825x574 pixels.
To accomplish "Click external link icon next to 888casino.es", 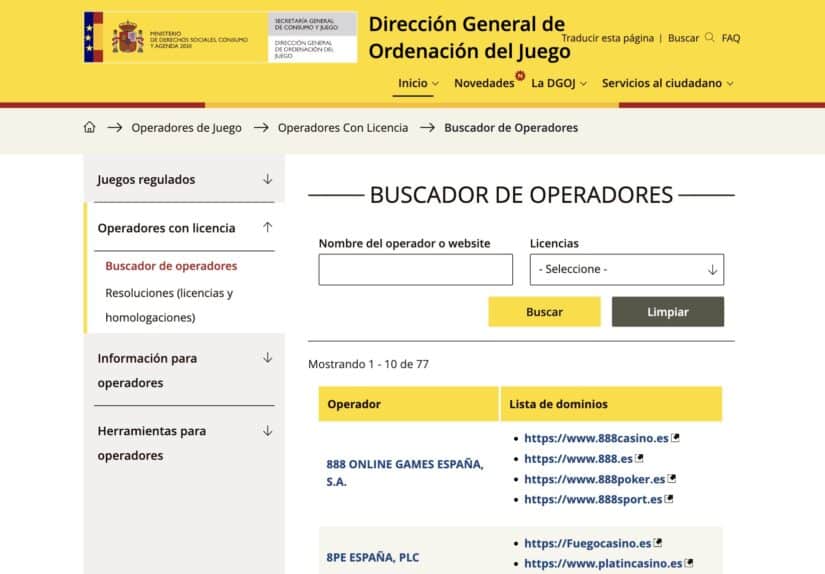I will tap(676, 438).
